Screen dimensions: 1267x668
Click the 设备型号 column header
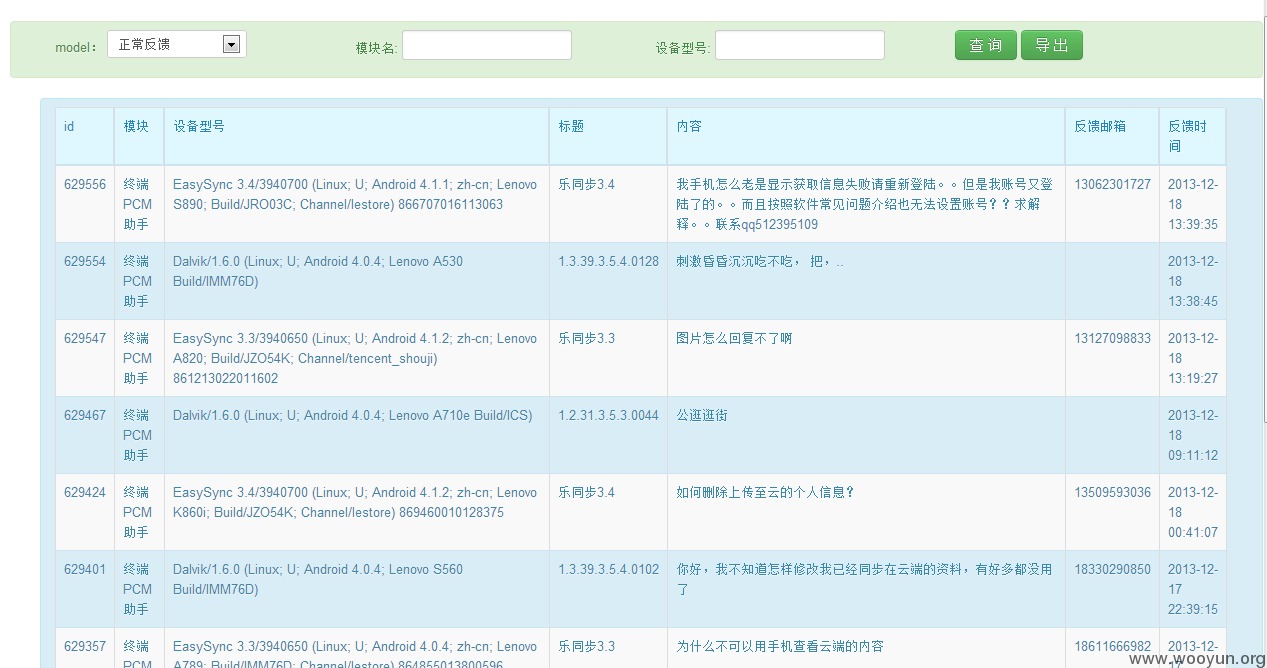[199, 126]
